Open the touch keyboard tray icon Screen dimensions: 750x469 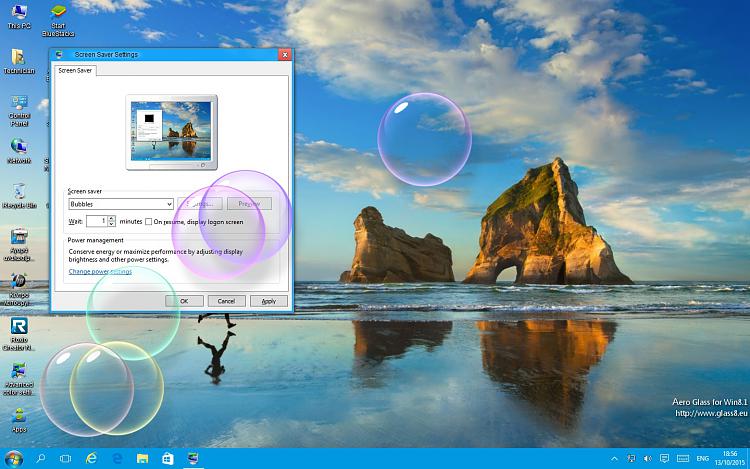pyautogui.click(x=683, y=458)
